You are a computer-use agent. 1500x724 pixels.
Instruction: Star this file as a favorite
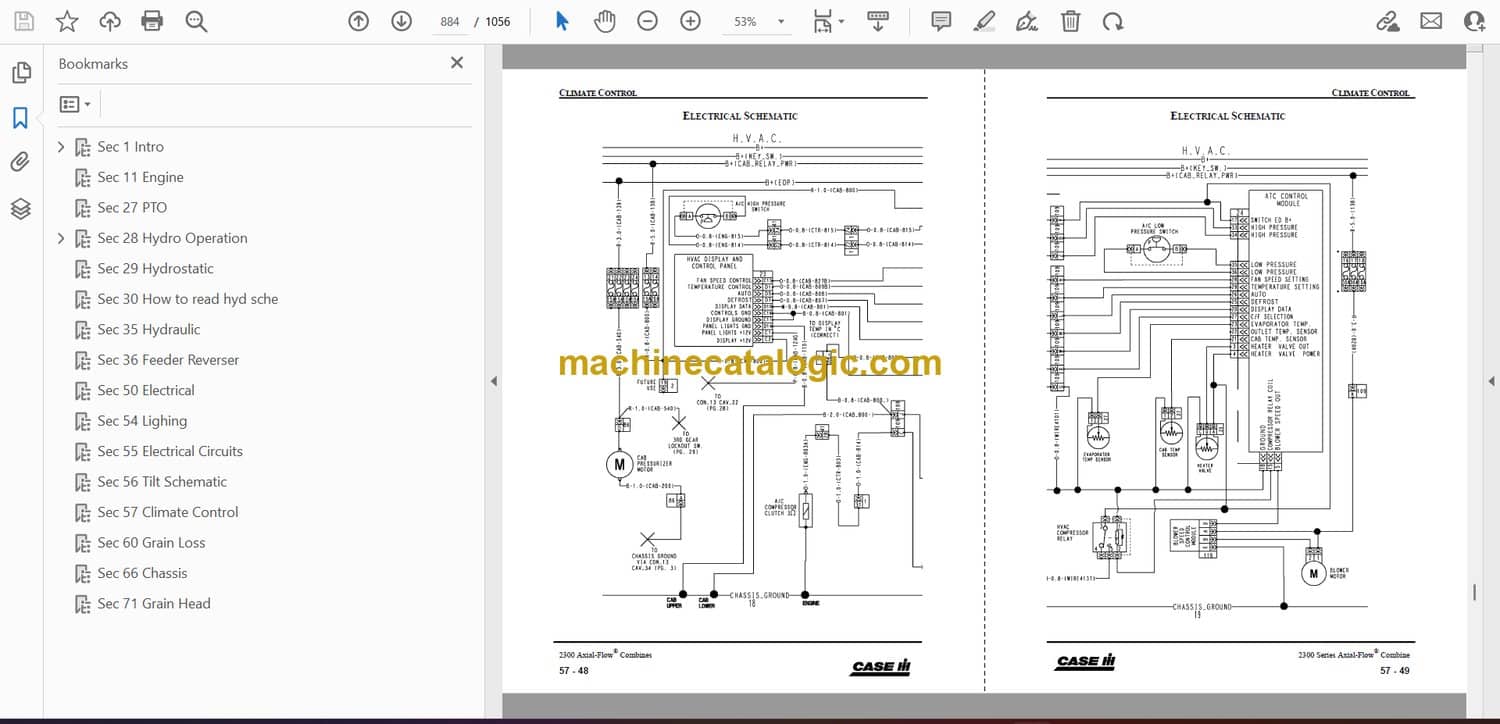pos(67,21)
